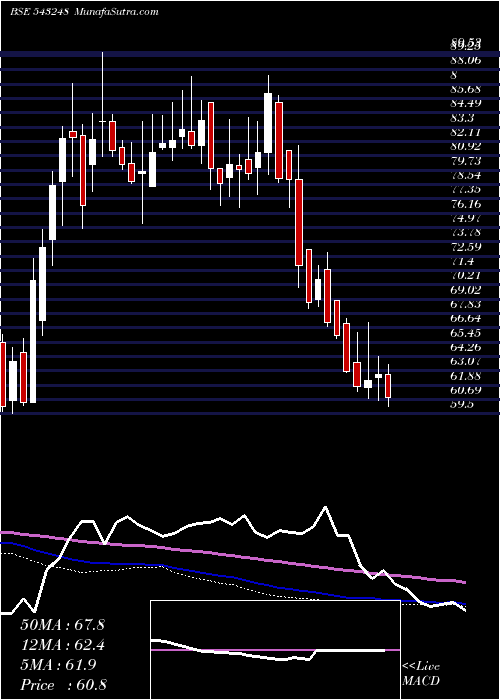This screenshot has height=700, width=500.
Task: Click the 61.88 price axis label
Action: [465, 375]
